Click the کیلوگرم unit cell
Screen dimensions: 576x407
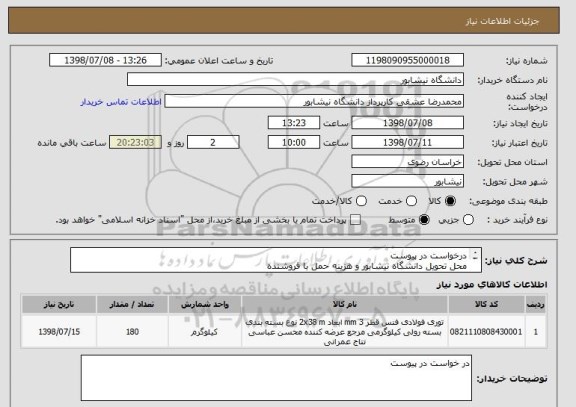[205, 332]
